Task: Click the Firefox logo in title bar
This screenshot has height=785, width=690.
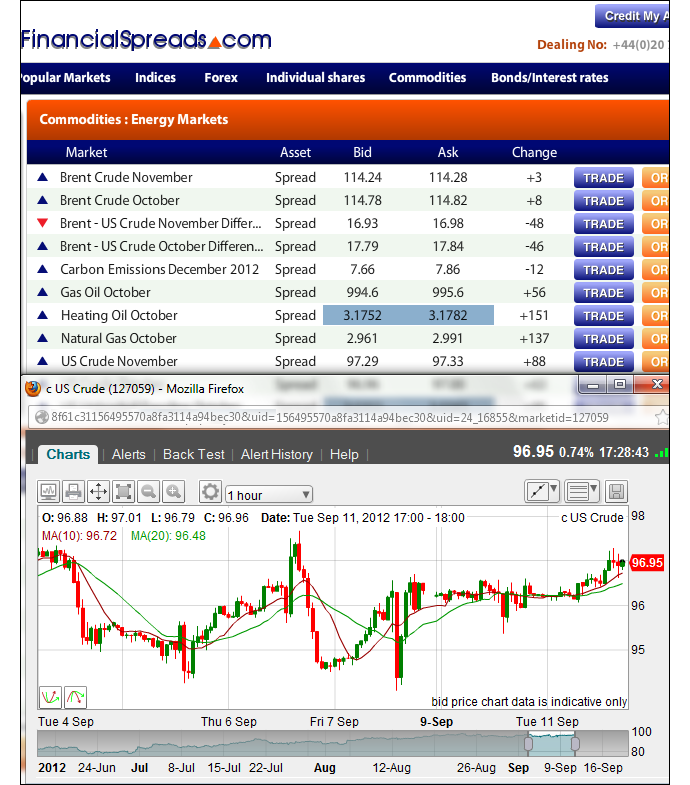Action: tap(33, 388)
